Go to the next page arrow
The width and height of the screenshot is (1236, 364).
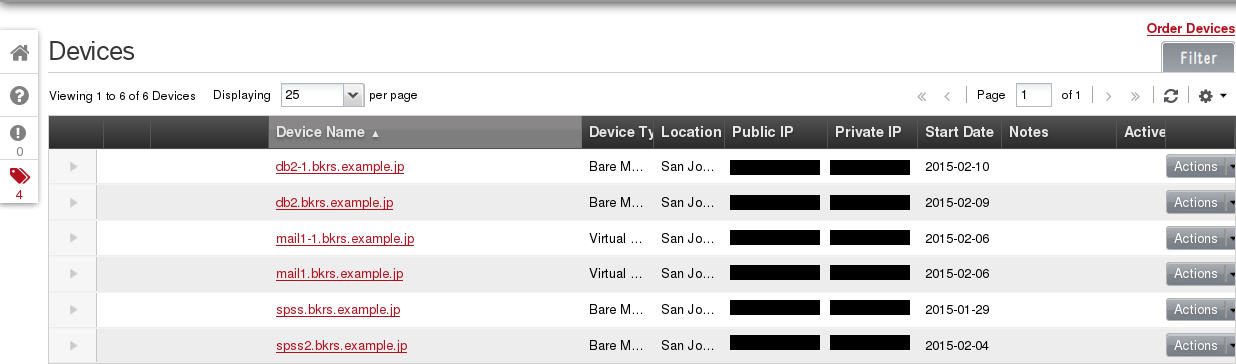click(1108, 96)
